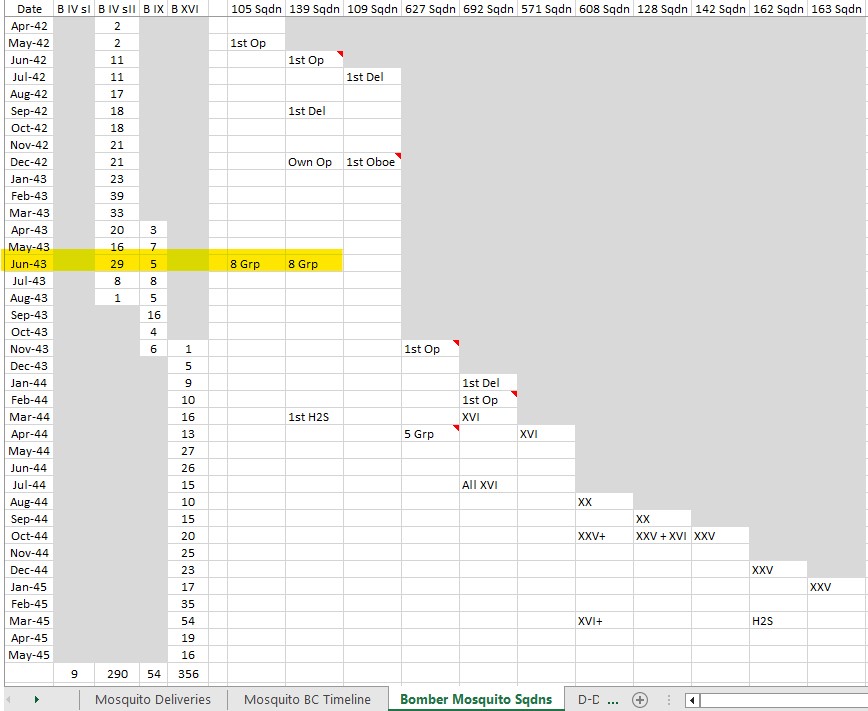Click 8 Grp under 139 Sqdn
Viewport: 868px width, 711px height.
tap(314, 264)
